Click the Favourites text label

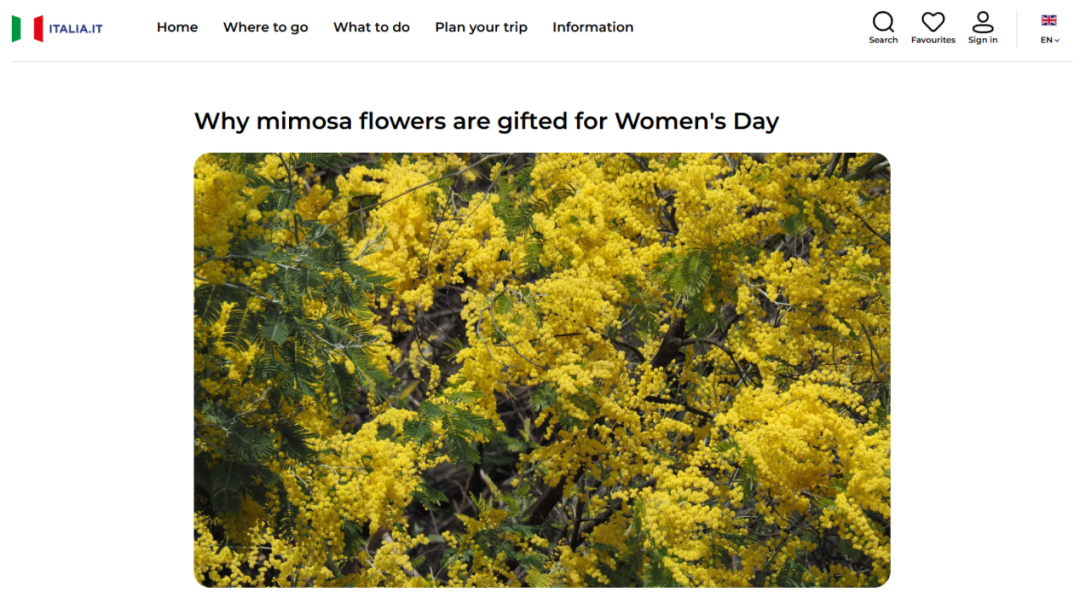[933, 40]
